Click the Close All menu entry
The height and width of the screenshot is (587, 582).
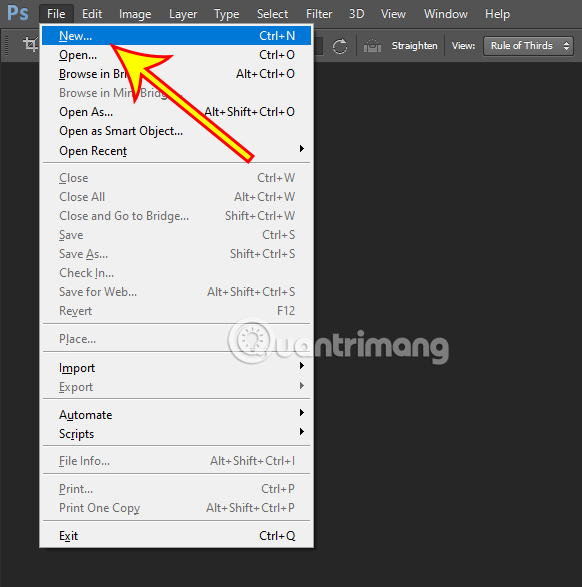(176, 197)
